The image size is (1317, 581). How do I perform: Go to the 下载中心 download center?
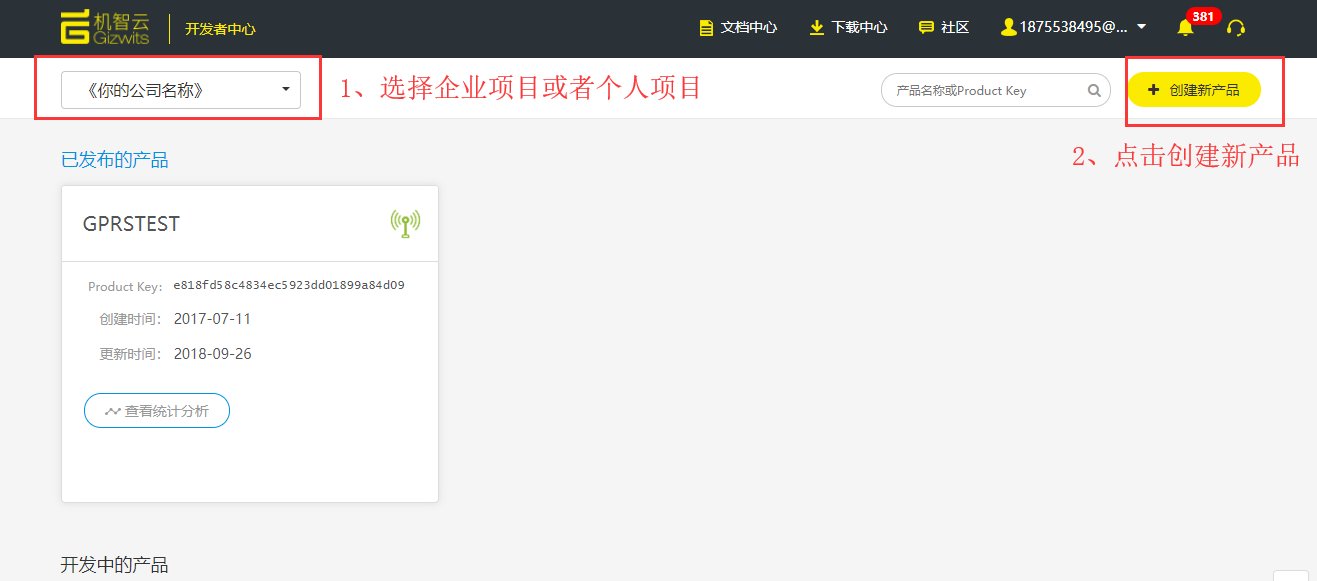tap(848, 28)
